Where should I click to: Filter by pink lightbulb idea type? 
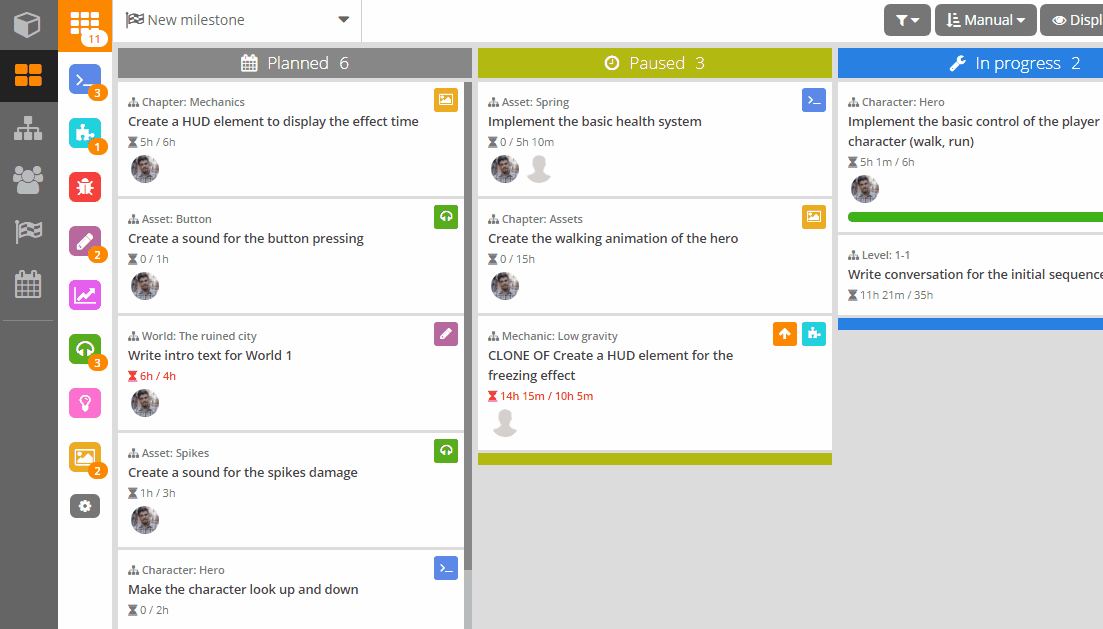click(x=85, y=403)
